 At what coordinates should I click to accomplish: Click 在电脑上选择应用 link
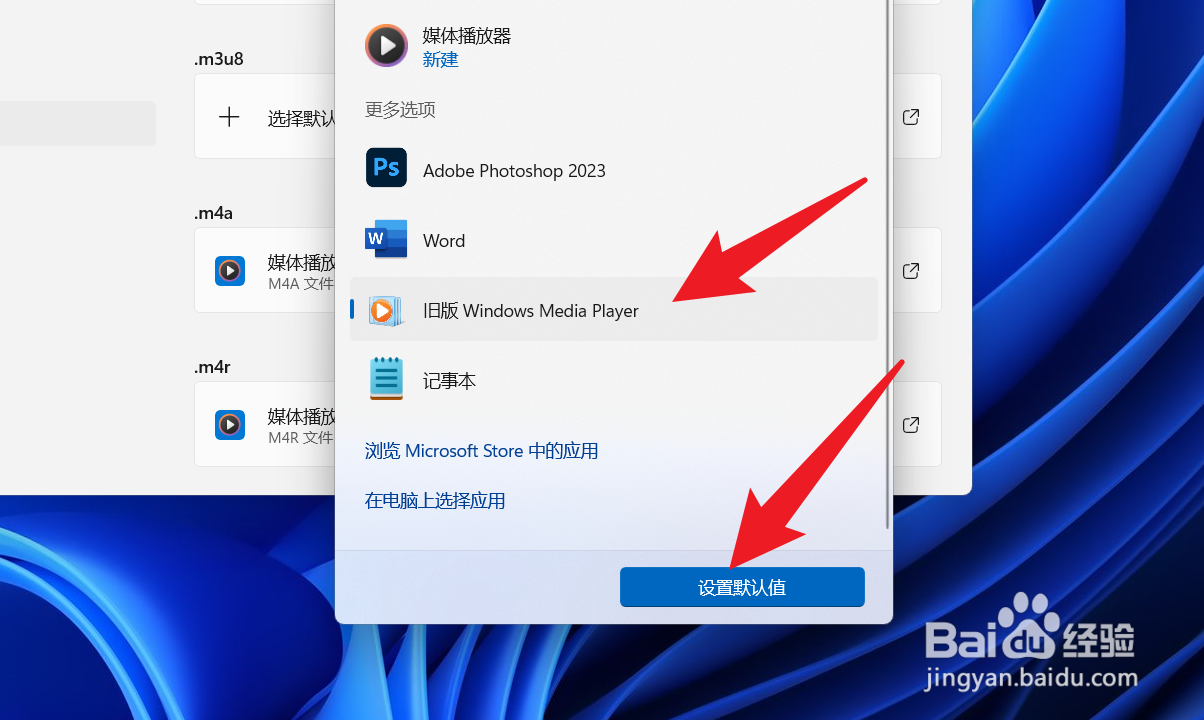(x=435, y=500)
